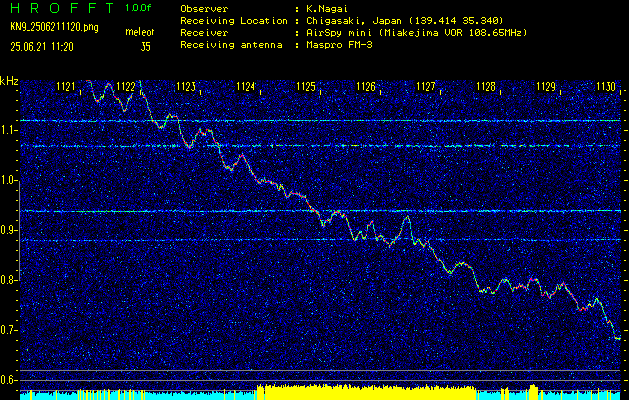Screen dimensions: 629x400
Task: Click the 1130 time marker
Action: [x=606, y=86]
